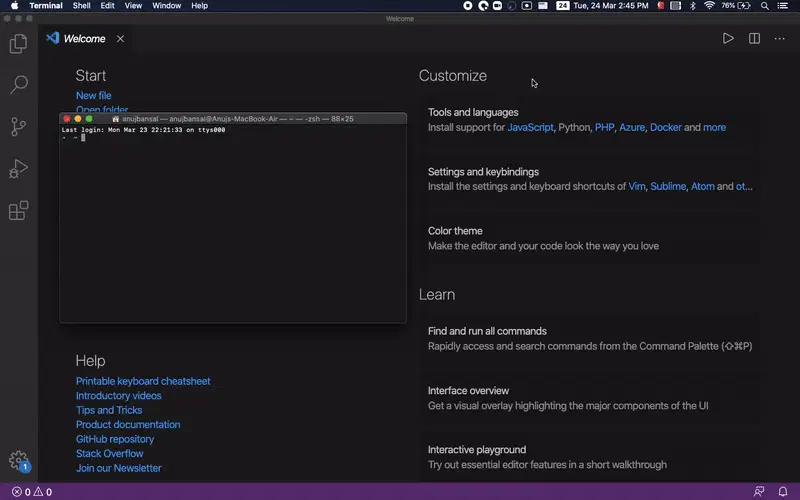Open the More Actions ellipsis menu
800x500 pixels.
click(780, 38)
